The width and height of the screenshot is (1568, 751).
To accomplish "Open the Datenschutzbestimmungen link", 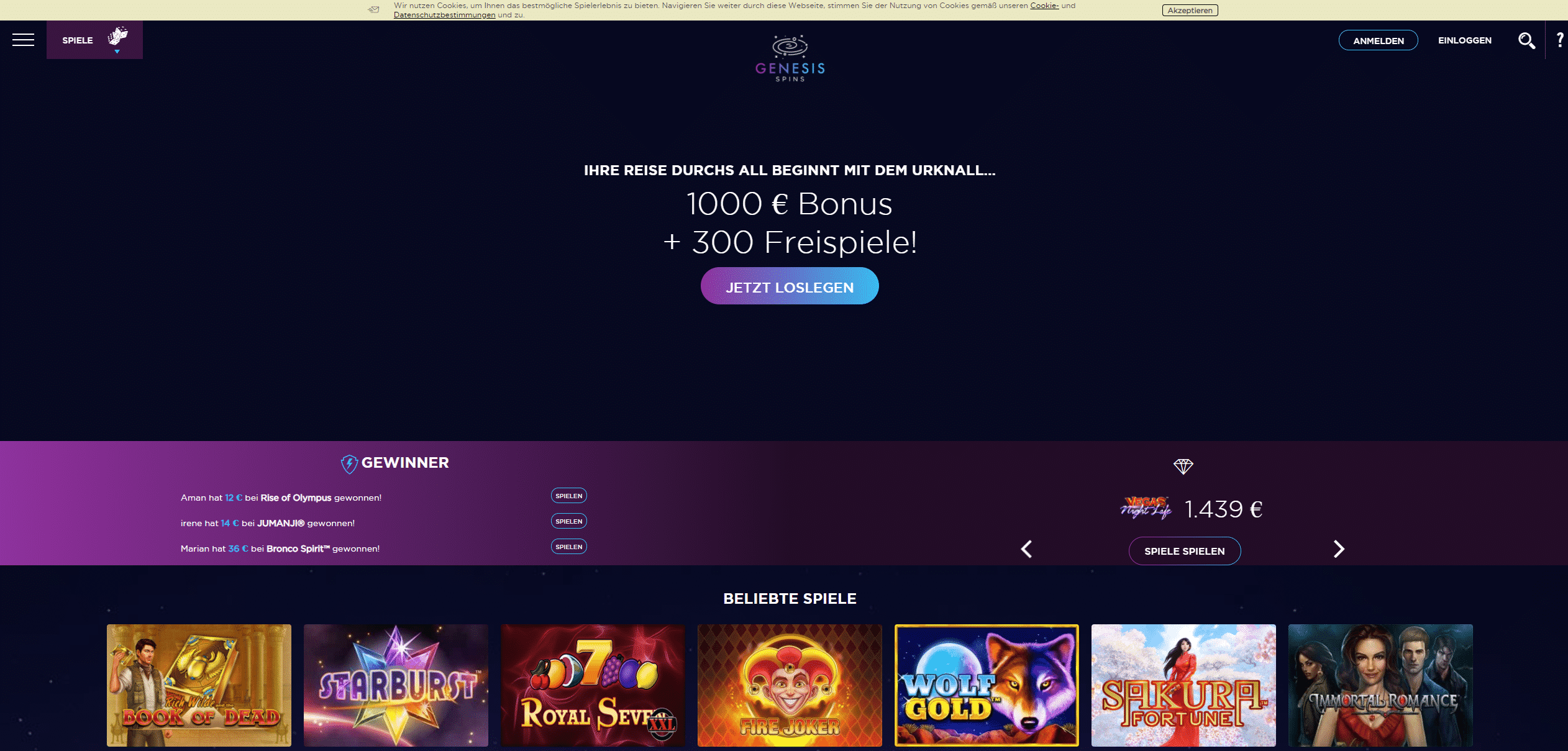I will click(x=444, y=15).
